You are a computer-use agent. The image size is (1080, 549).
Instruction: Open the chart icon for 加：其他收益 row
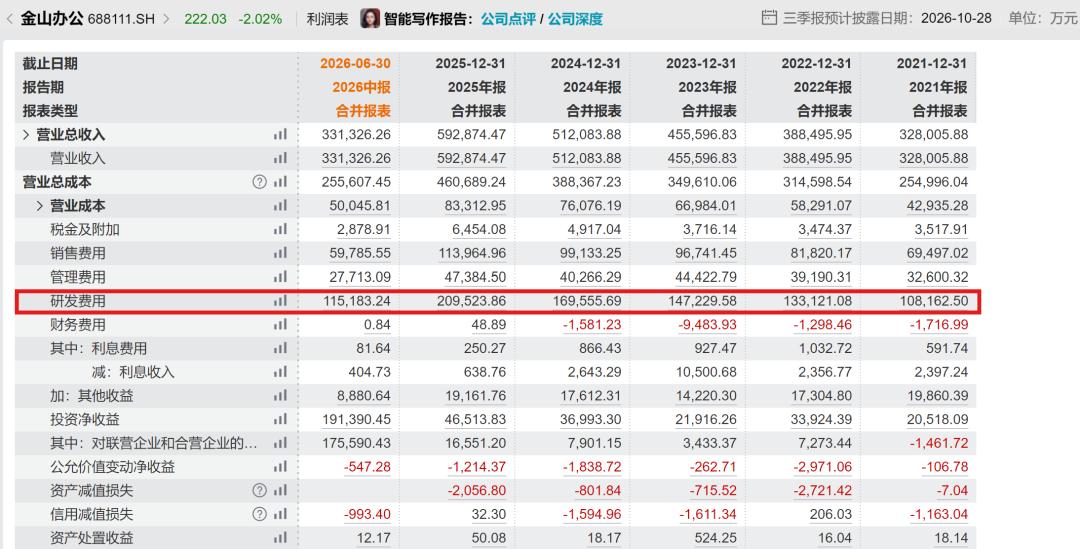click(x=280, y=395)
